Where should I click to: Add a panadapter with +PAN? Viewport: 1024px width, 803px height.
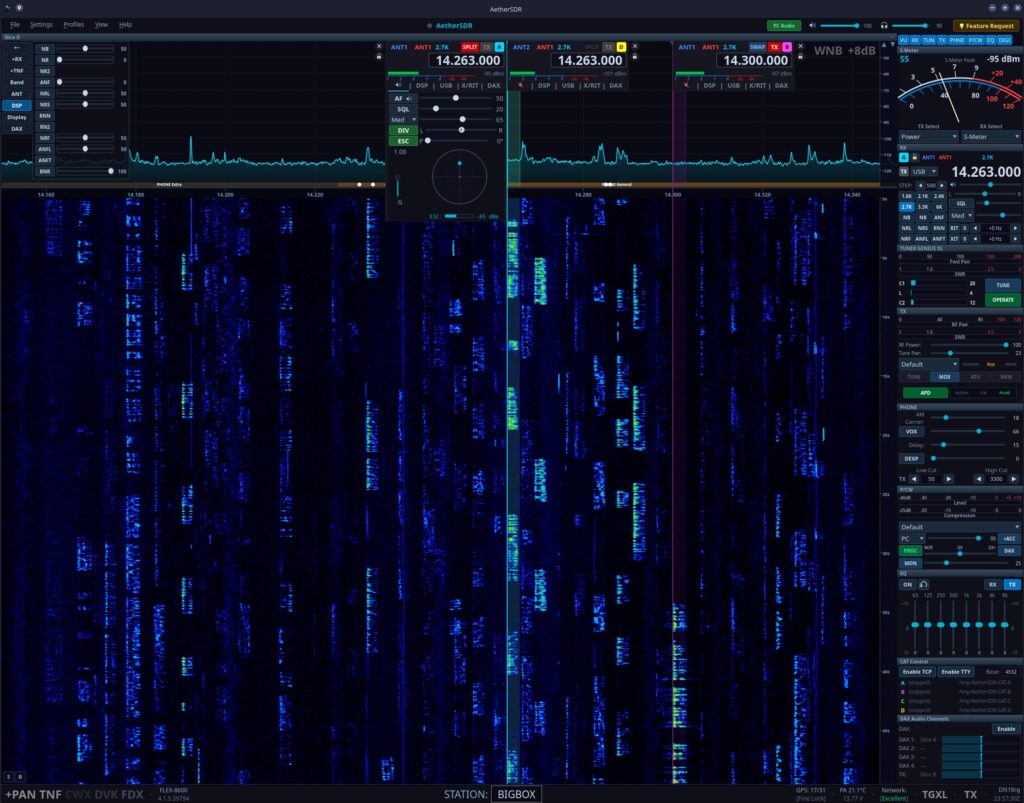[20, 795]
